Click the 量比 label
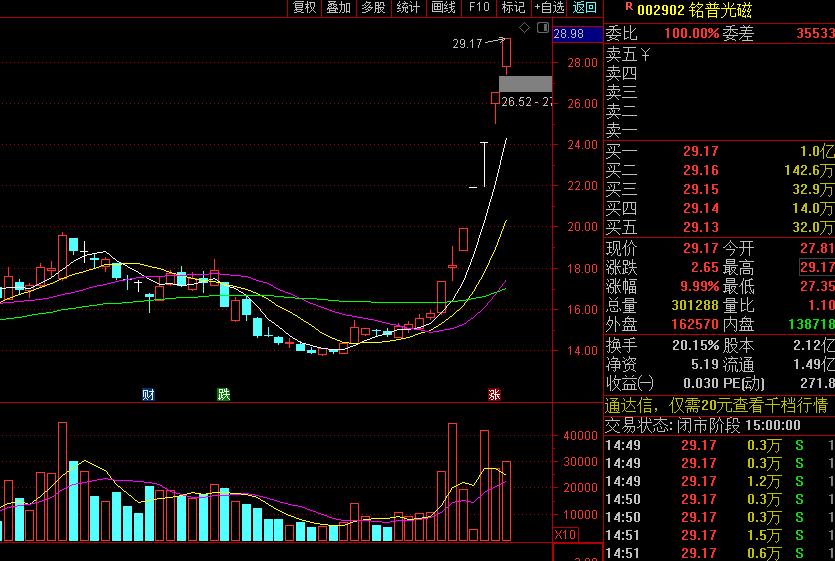This screenshot has width=835, height=561. pyautogui.click(x=738, y=305)
